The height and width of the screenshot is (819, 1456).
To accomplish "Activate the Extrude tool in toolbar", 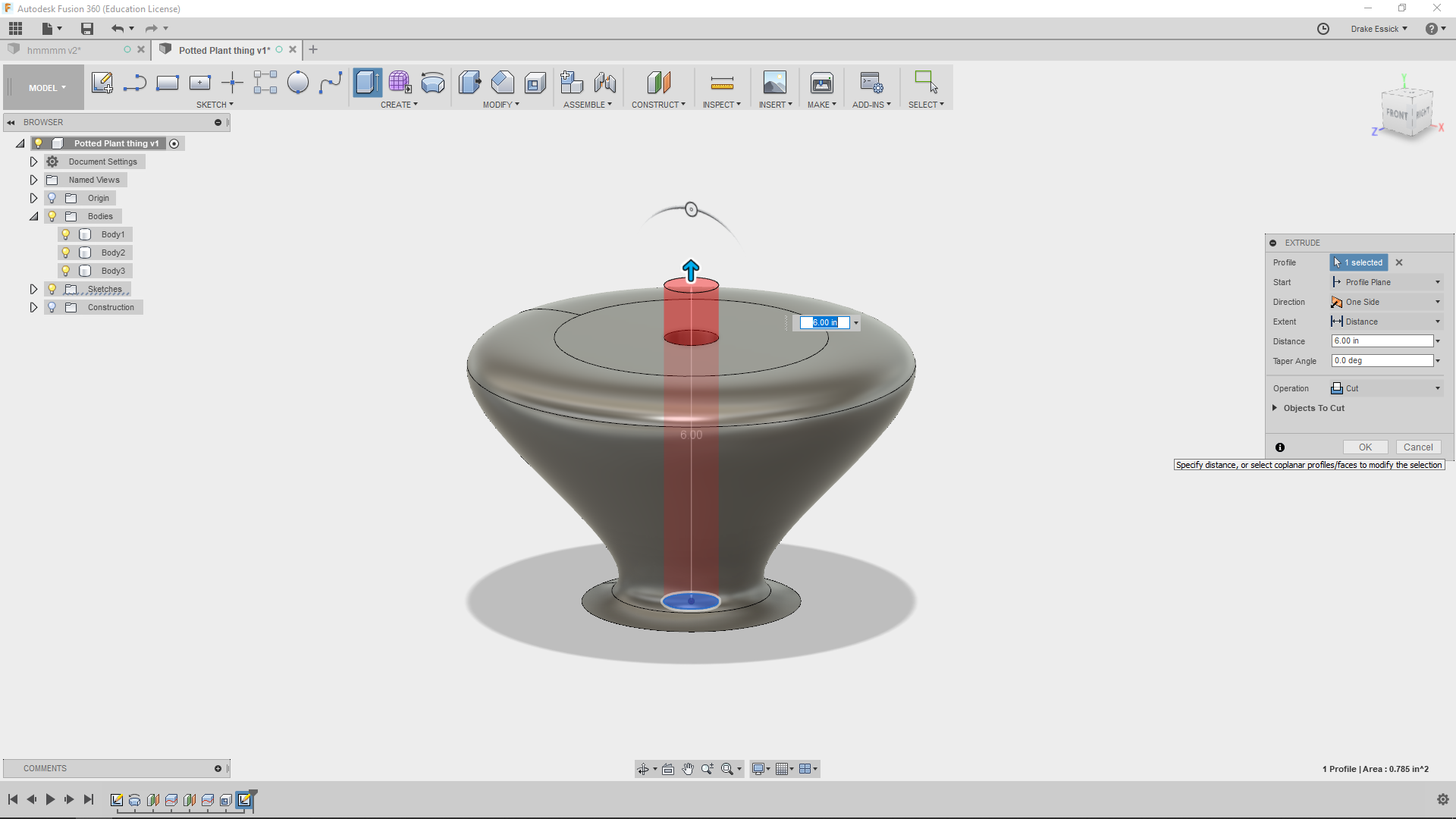I will tap(367, 82).
